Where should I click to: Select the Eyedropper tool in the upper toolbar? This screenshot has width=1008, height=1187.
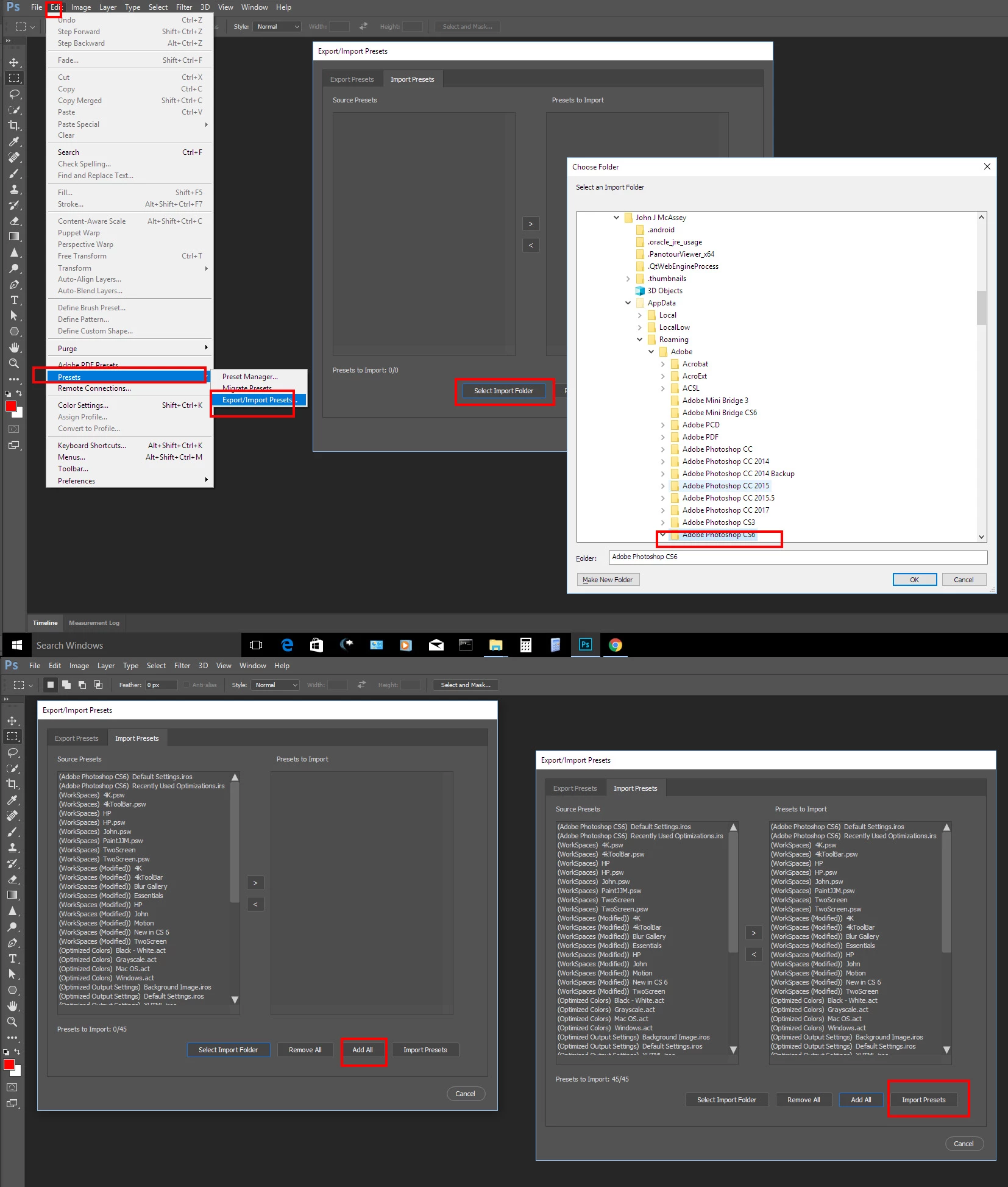(x=13, y=141)
